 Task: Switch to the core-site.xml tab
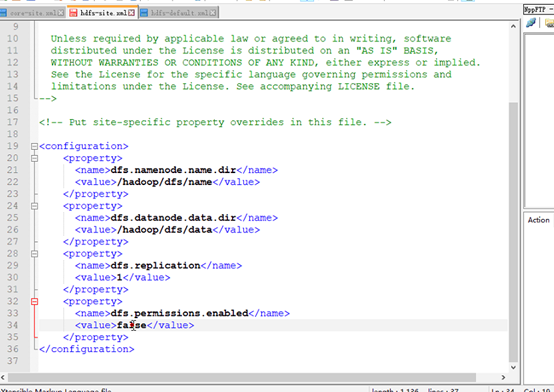(x=33, y=13)
